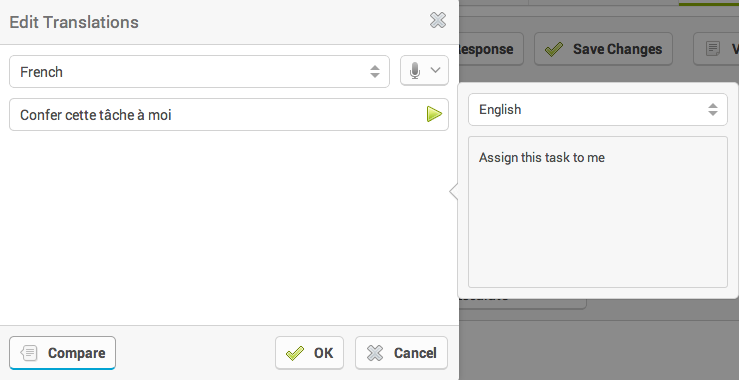The width and height of the screenshot is (739, 380).
Task: Open the French language dropdown
Action: point(199,72)
